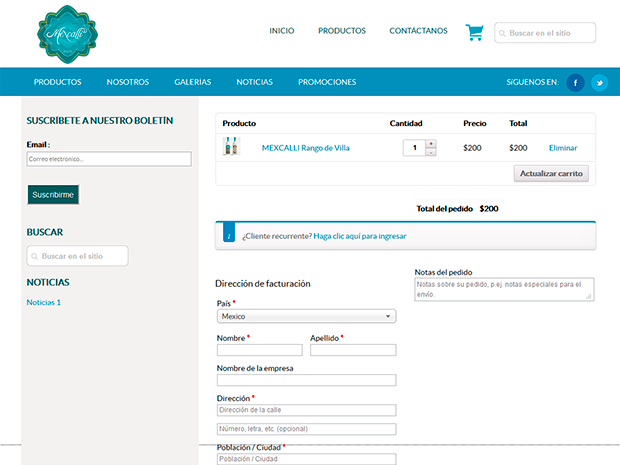Focus the Nombre input field

pyautogui.click(x=260, y=350)
